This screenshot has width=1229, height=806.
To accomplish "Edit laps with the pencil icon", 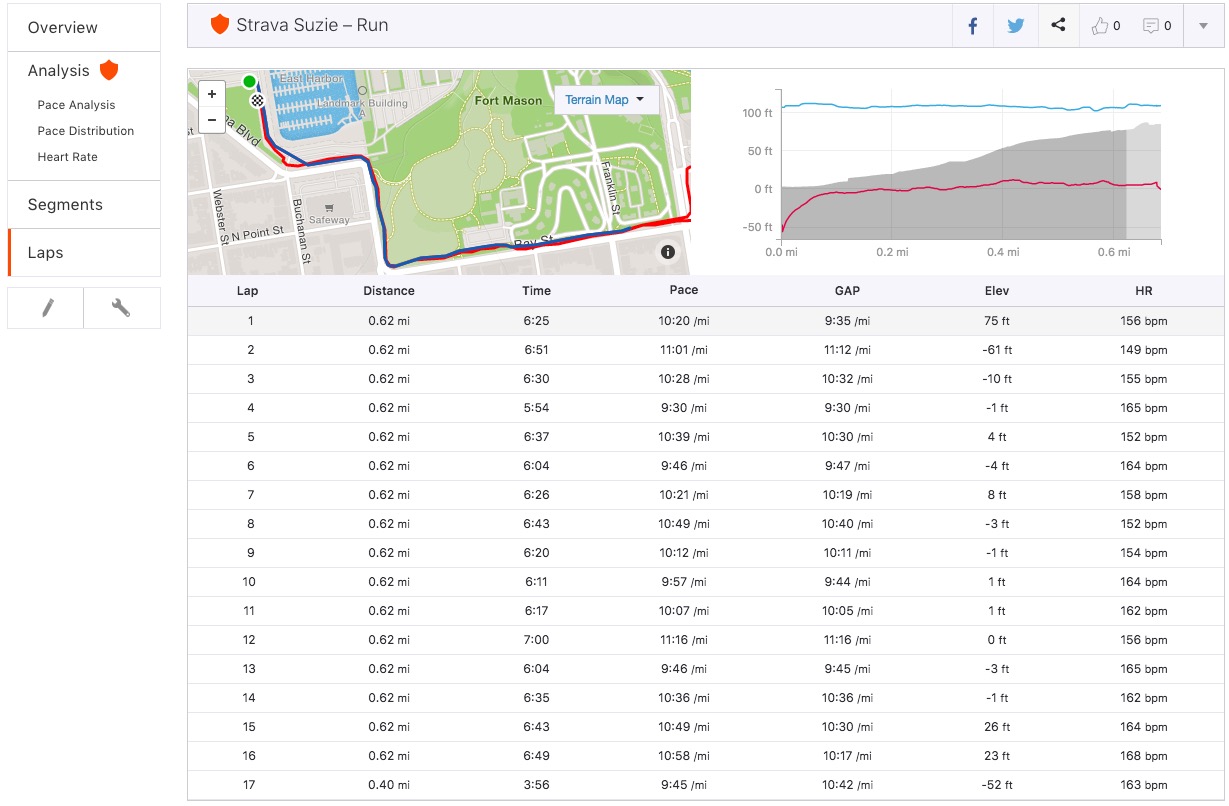I will click(x=44, y=308).
